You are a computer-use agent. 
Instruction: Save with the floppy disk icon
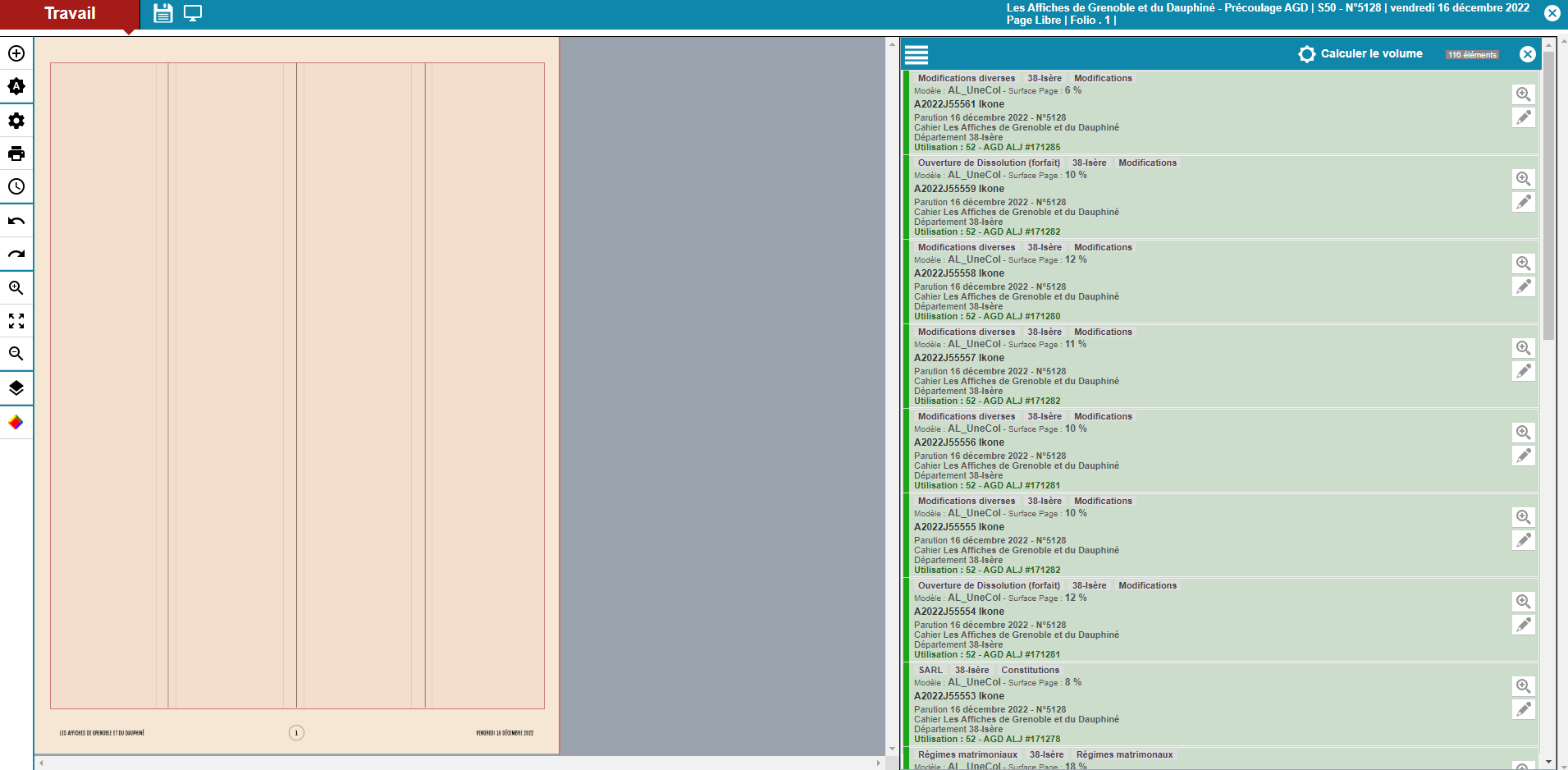(x=163, y=13)
